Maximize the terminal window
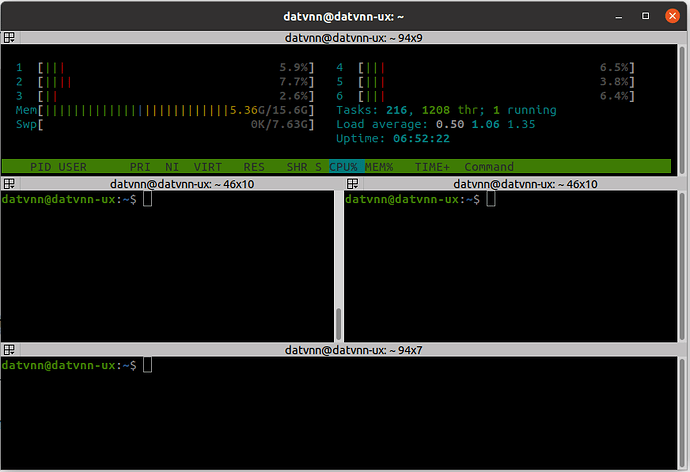Viewport: 690px width, 472px height. 645,15
